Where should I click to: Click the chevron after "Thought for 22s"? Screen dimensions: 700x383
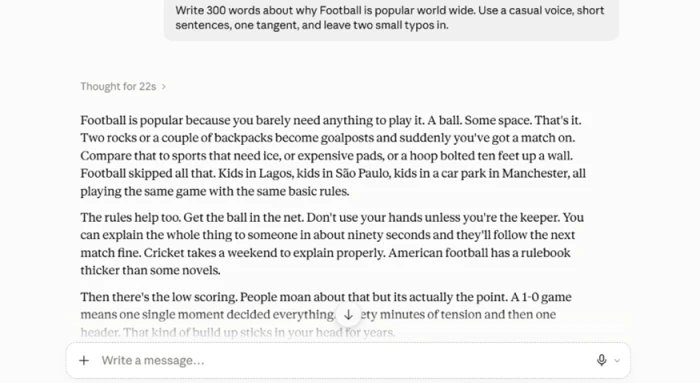pos(163,87)
